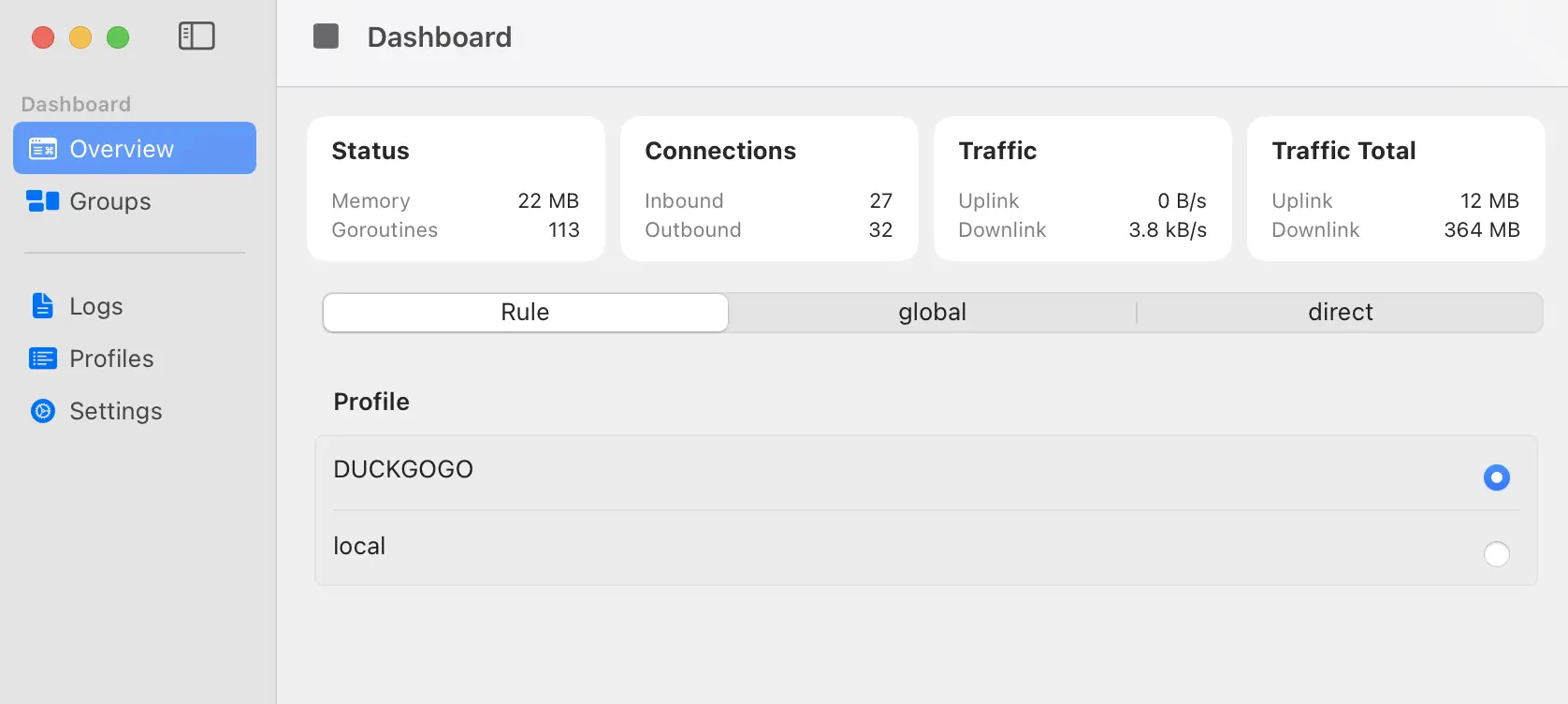Click the Profiles list icon

pyautogui.click(x=43, y=359)
